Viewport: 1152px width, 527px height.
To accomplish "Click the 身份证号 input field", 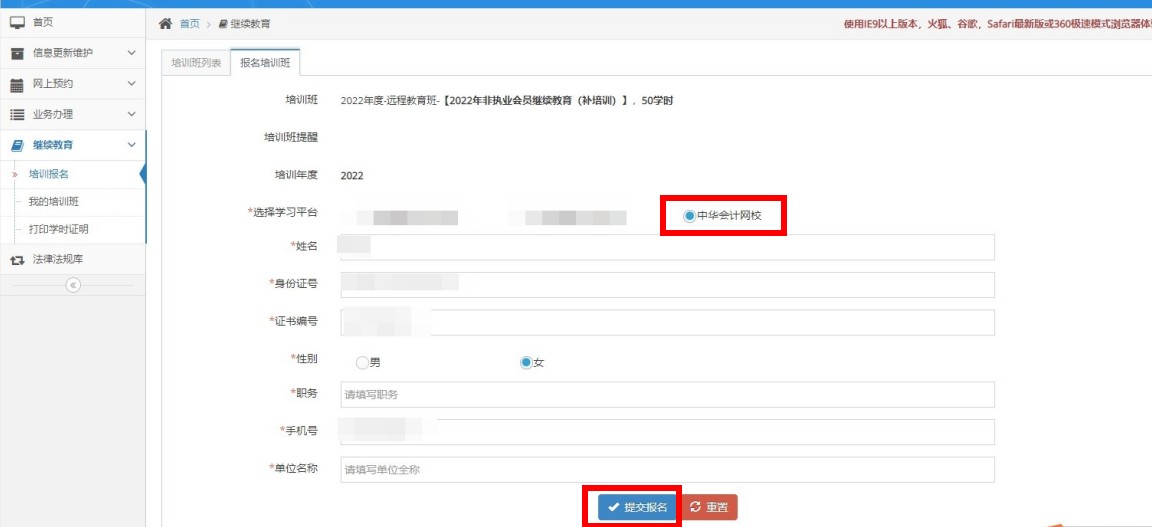I will coord(667,285).
